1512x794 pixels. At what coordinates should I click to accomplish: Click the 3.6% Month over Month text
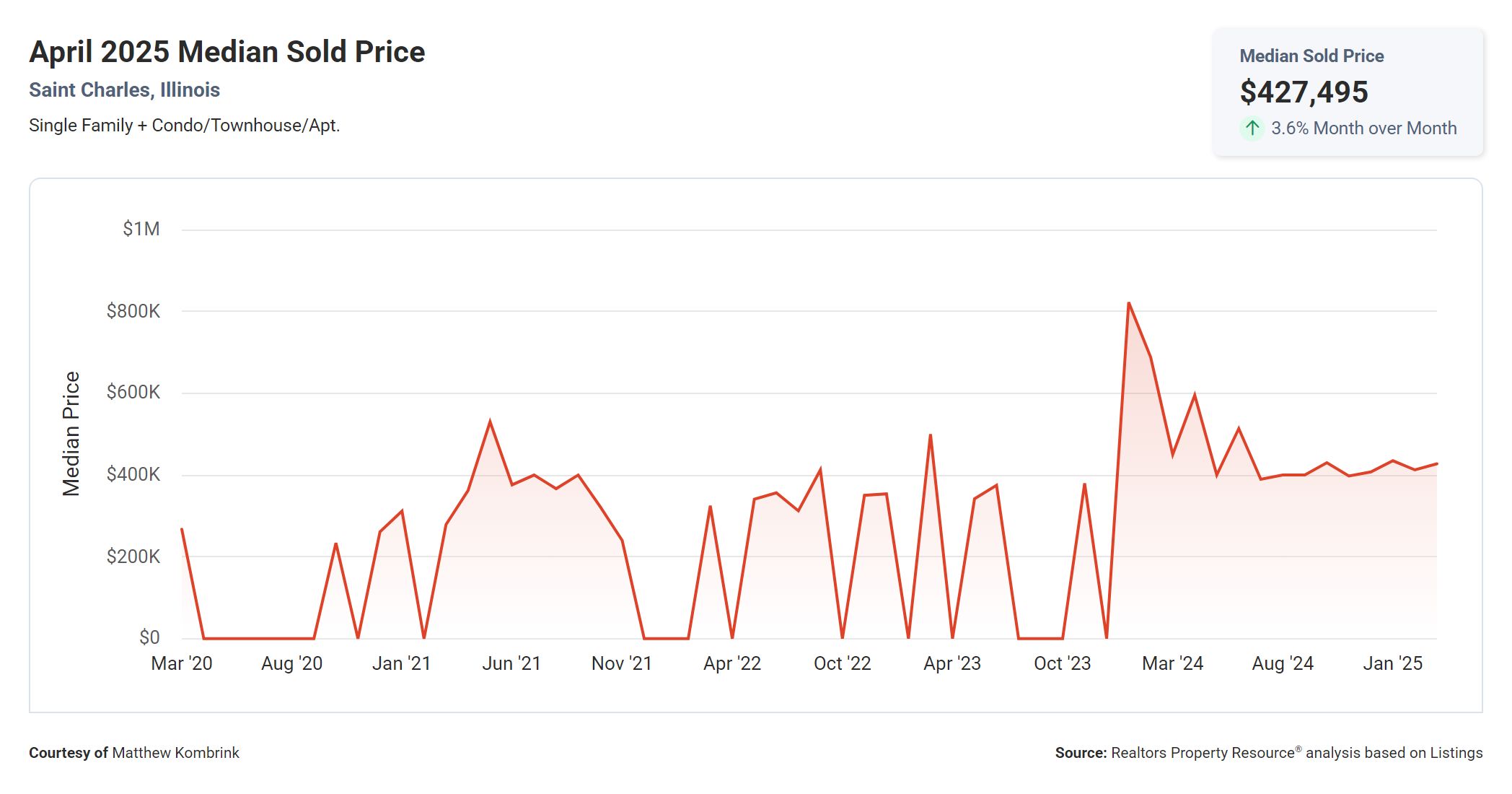pyautogui.click(x=1363, y=128)
